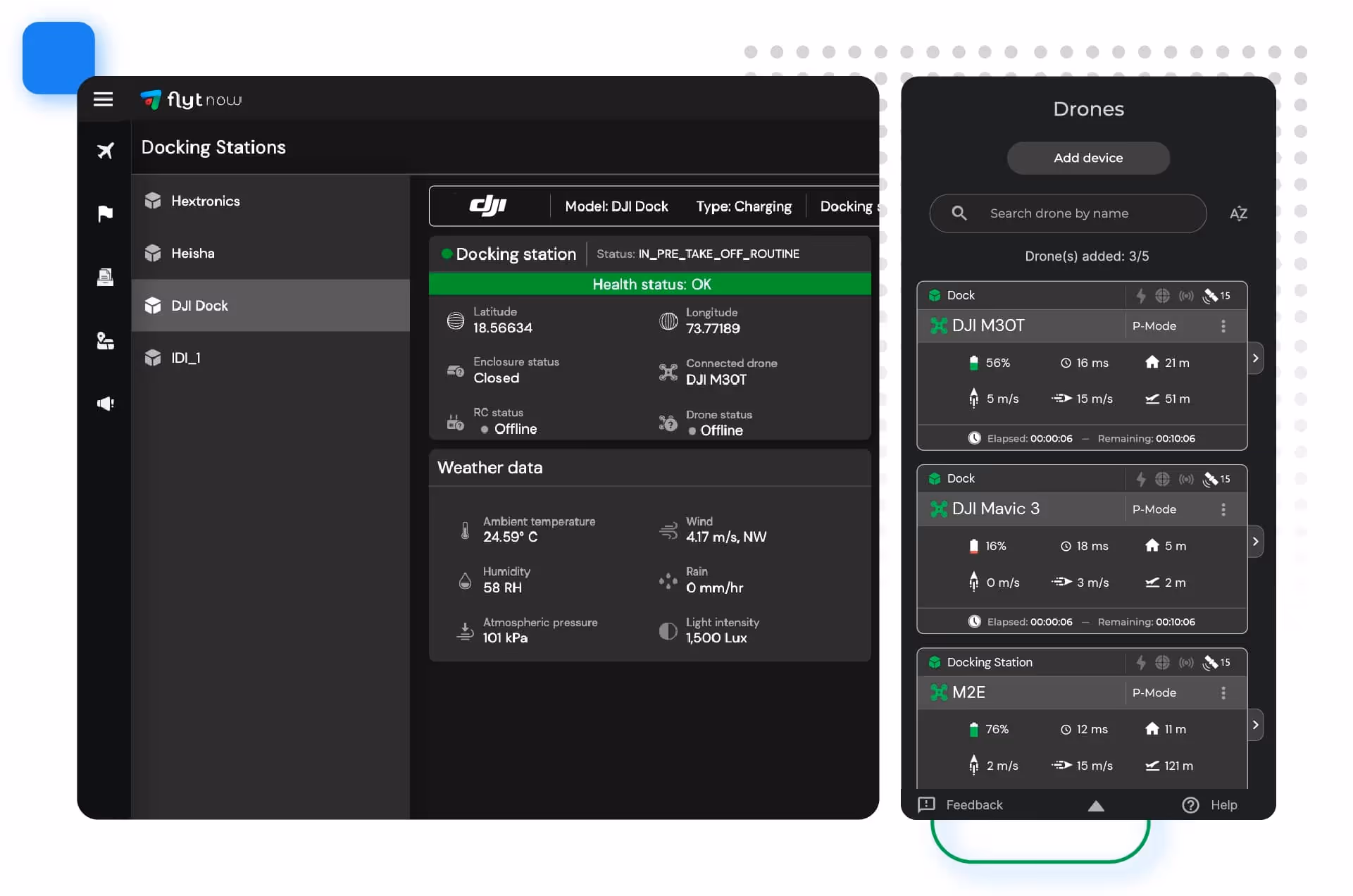Open the Help link at bottom right
1353x896 pixels.
[1224, 805]
